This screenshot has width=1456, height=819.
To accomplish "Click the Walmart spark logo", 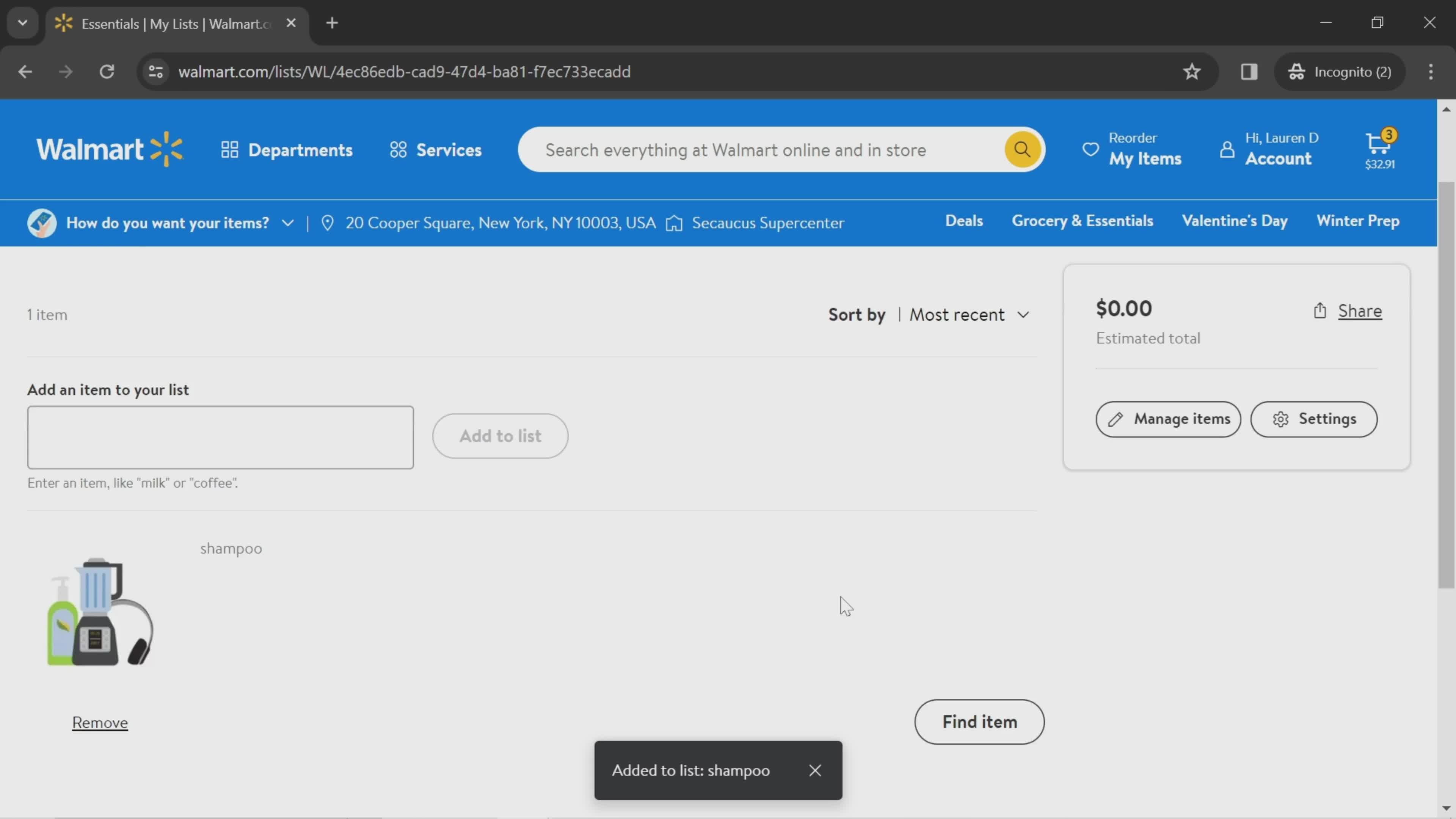I will pos(110,149).
